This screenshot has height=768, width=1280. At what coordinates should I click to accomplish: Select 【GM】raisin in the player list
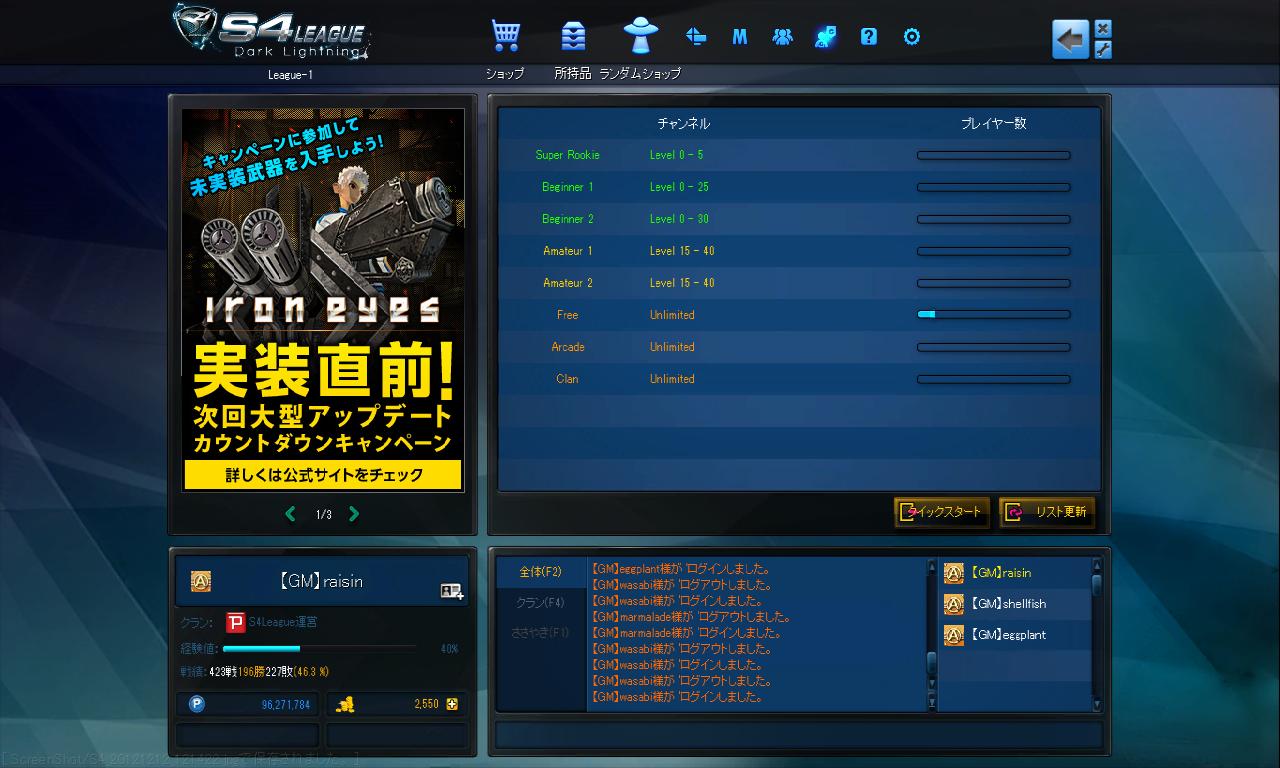point(1015,573)
